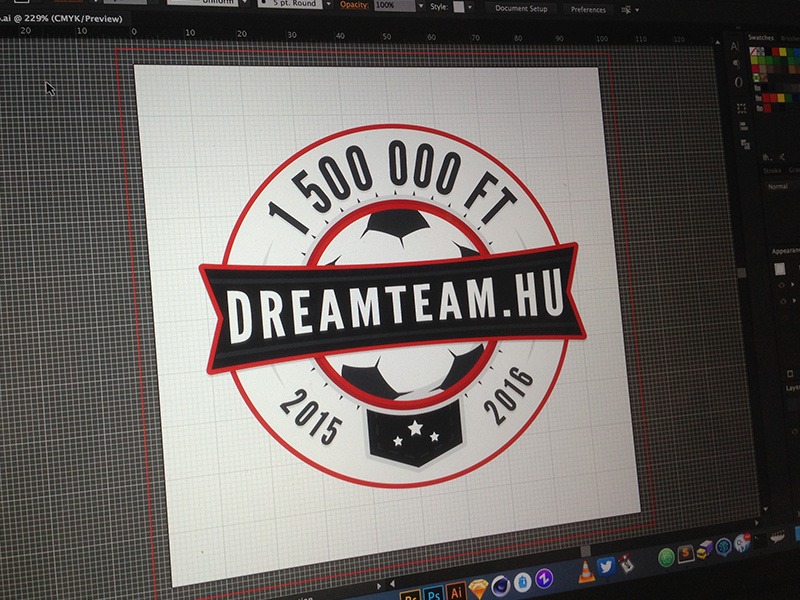This screenshot has height=600, width=800.
Task: Pick the red swatch in top row
Action: [775, 52]
